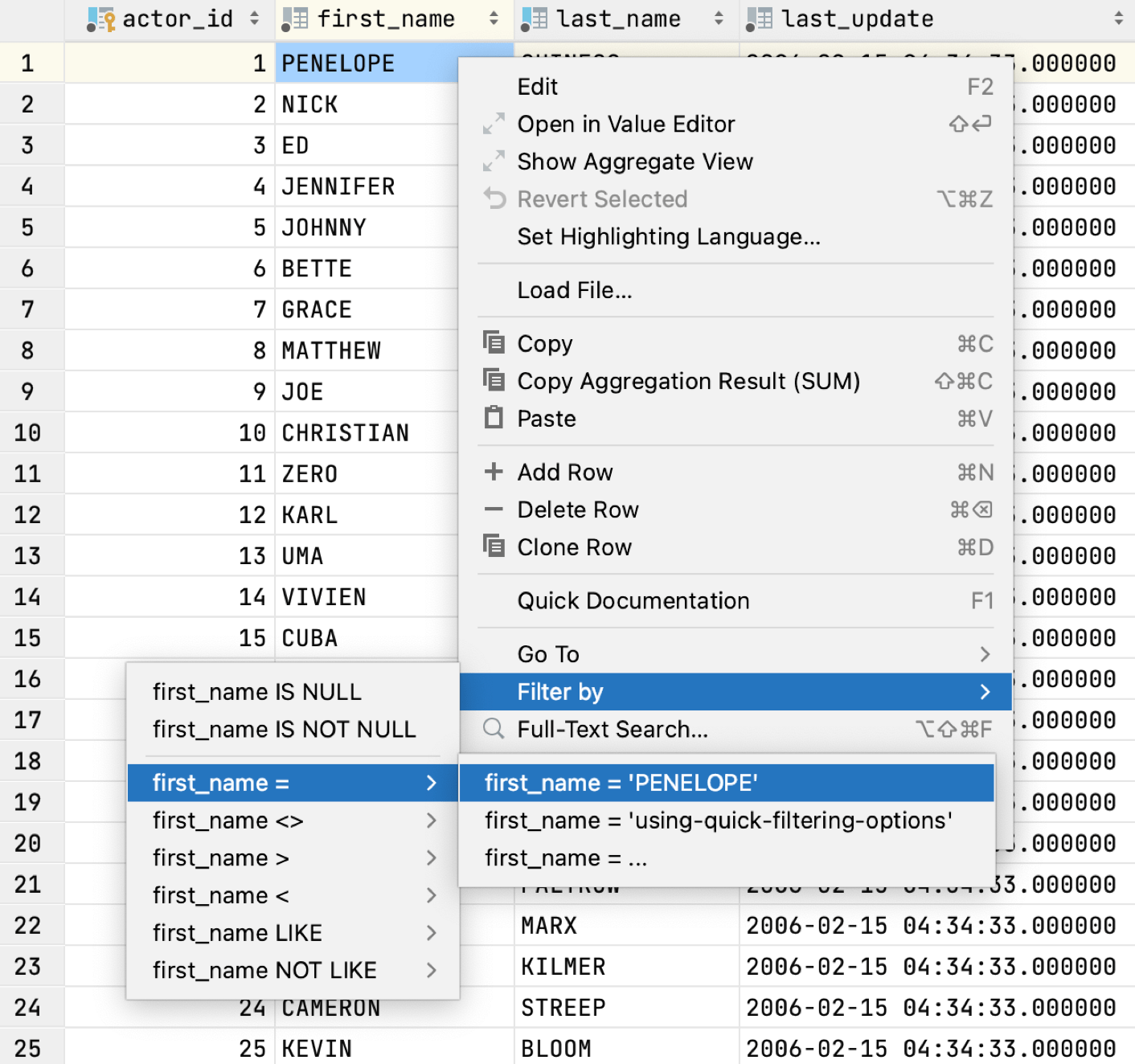
Task: Click the Copy icon in the context menu
Action: pyautogui.click(x=494, y=343)
